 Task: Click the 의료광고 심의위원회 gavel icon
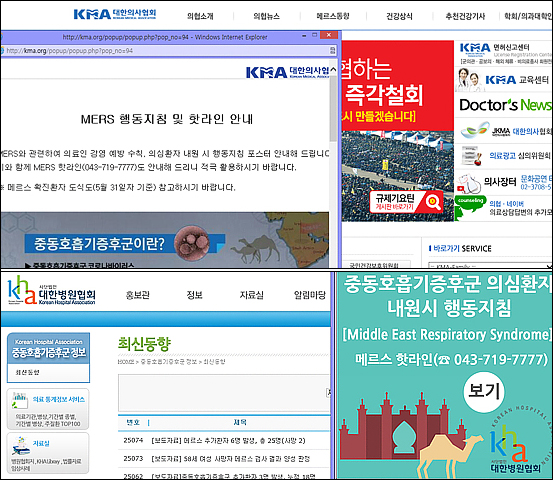point(472,156)
